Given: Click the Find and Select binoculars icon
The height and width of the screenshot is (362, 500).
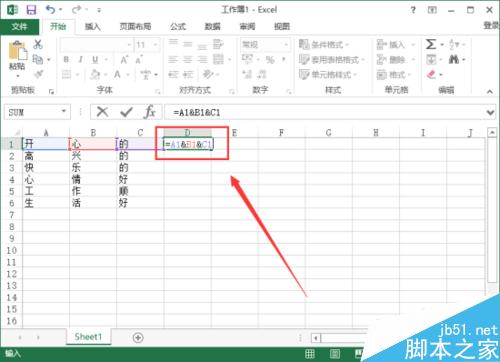Looking at the screenshot, I should coord(454,60).
